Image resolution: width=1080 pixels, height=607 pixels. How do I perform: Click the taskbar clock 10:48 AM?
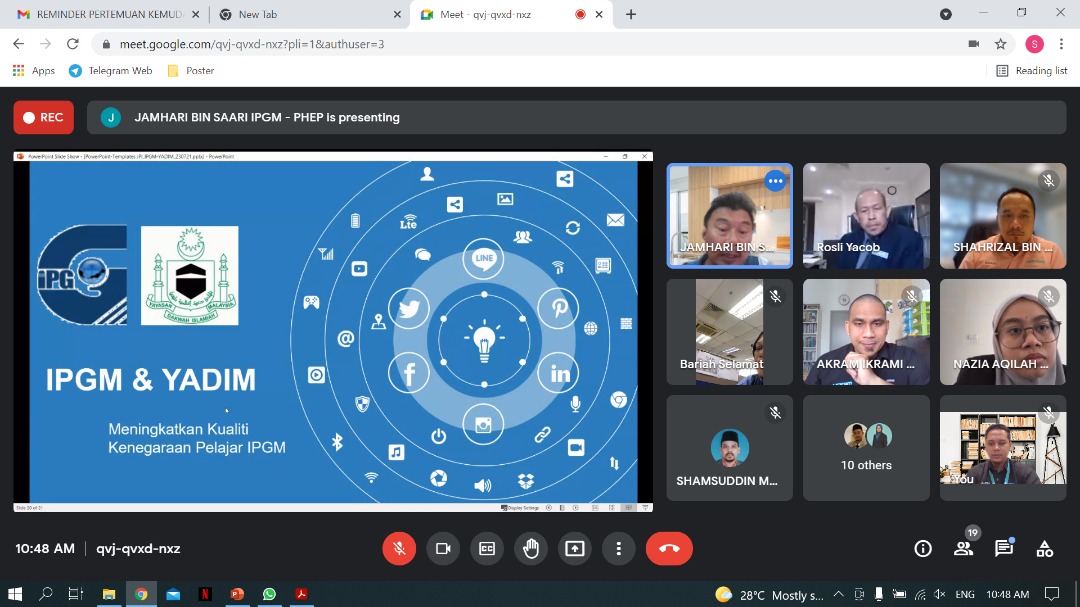point(1008,594)
